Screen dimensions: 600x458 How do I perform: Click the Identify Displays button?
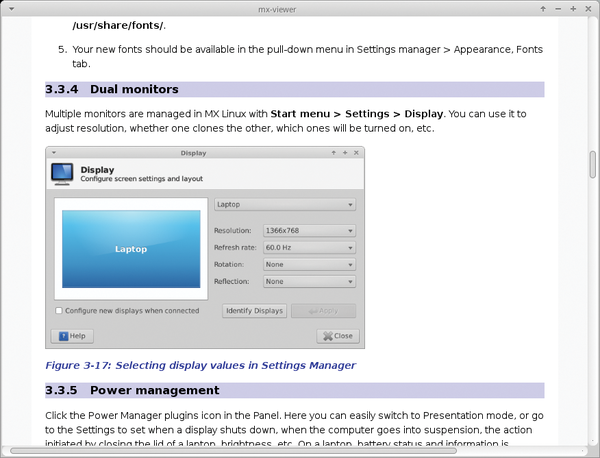click(x=254, y=311)
